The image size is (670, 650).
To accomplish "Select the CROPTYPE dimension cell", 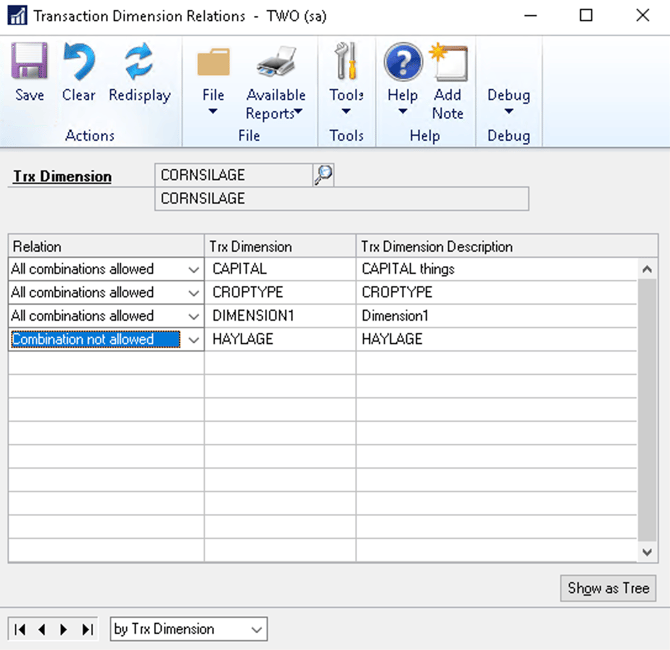I will click(280, 292).
